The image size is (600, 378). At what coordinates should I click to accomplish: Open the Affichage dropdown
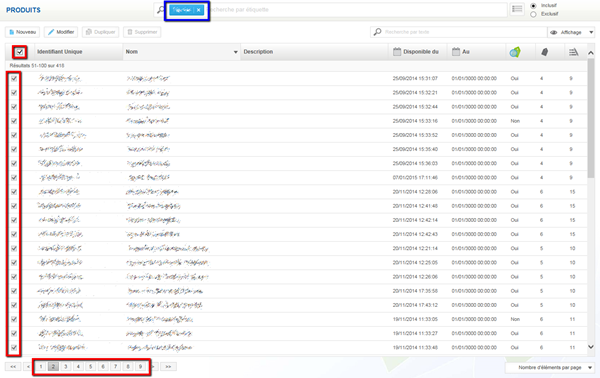click(571, 32)
